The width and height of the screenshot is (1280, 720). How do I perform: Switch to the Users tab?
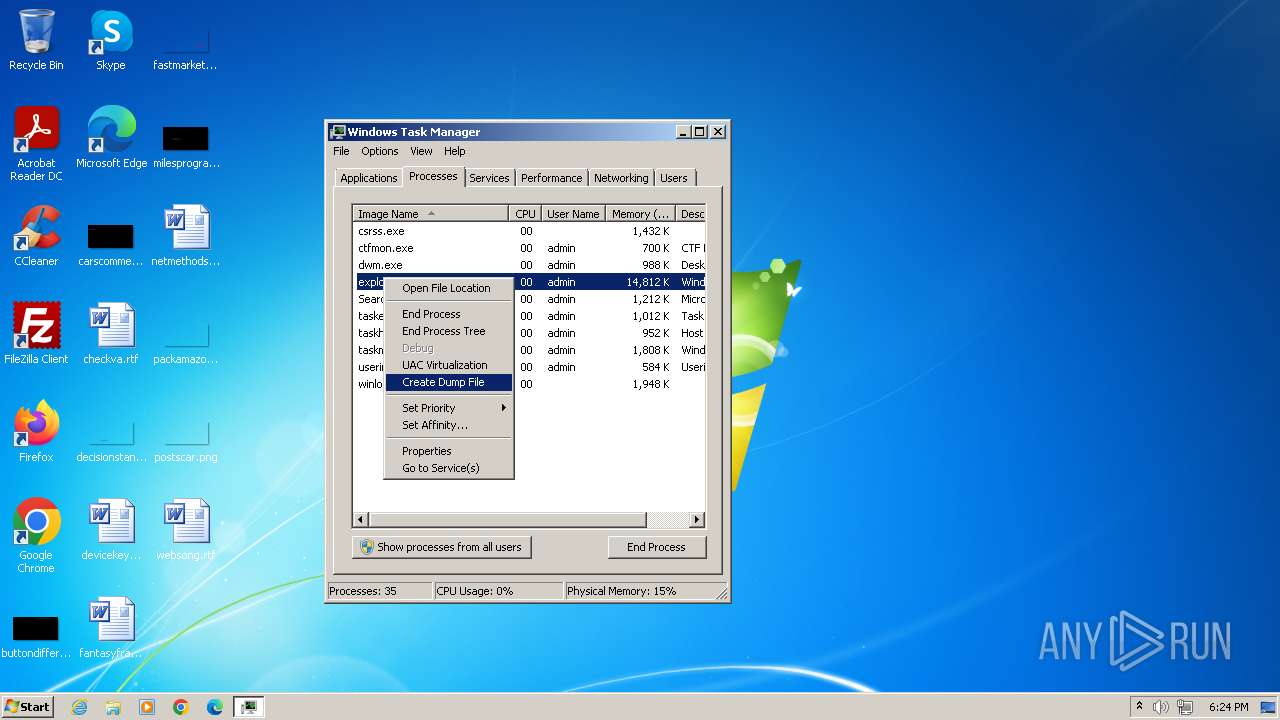coord(674,178)
